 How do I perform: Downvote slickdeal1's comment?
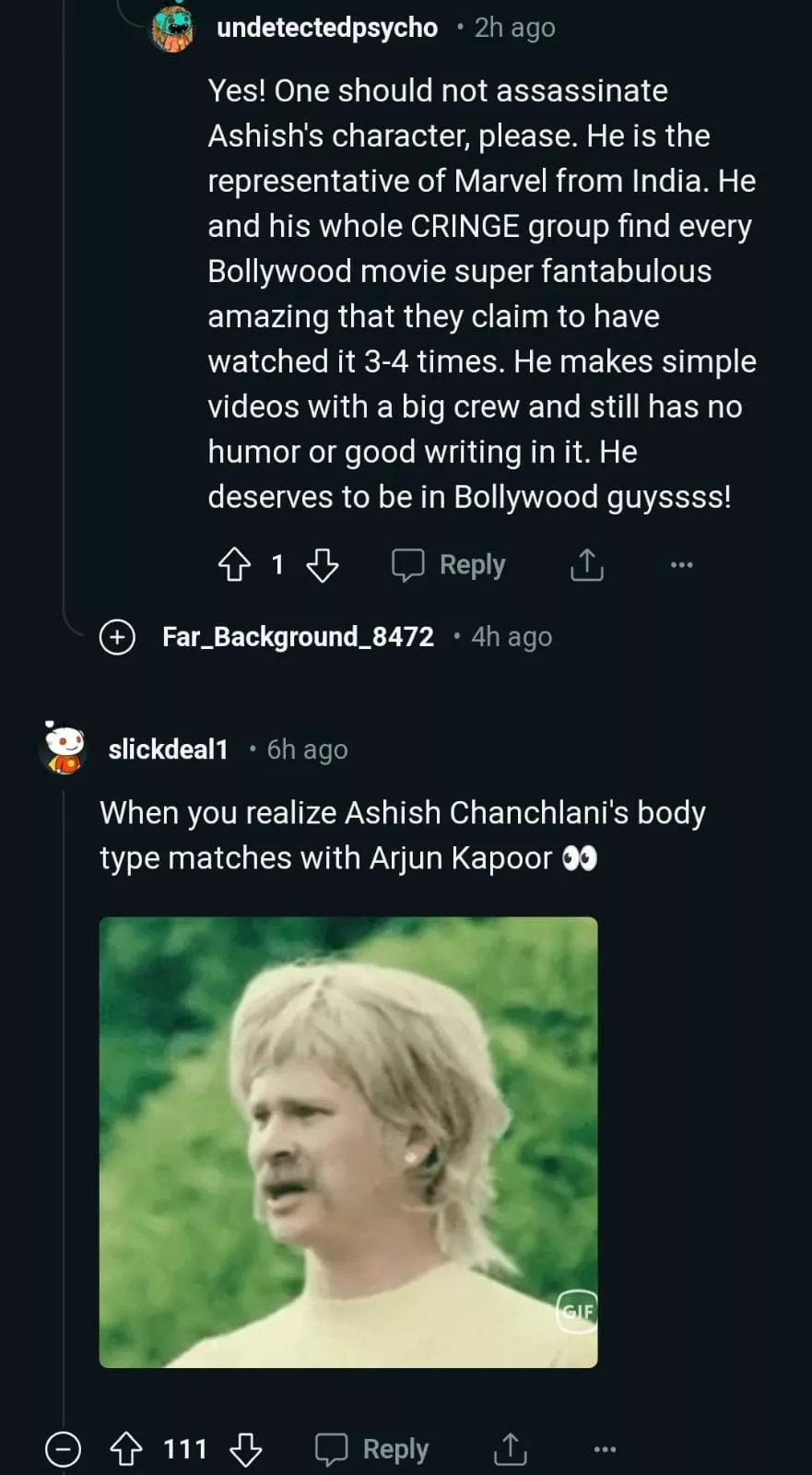pos(245,1448)
